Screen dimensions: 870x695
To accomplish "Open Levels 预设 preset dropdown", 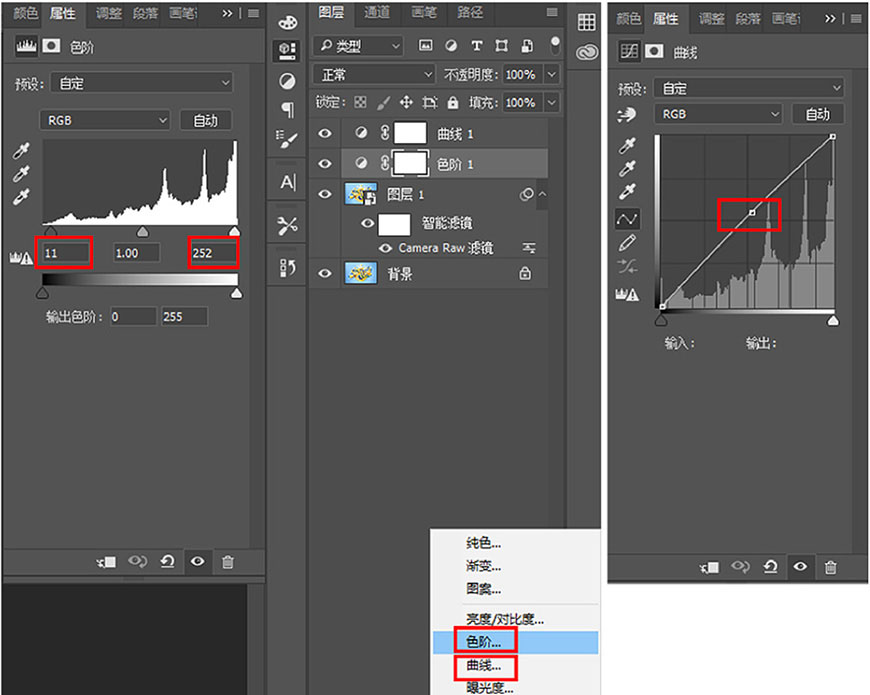I will pyautogui.click(x=142, y=83).
